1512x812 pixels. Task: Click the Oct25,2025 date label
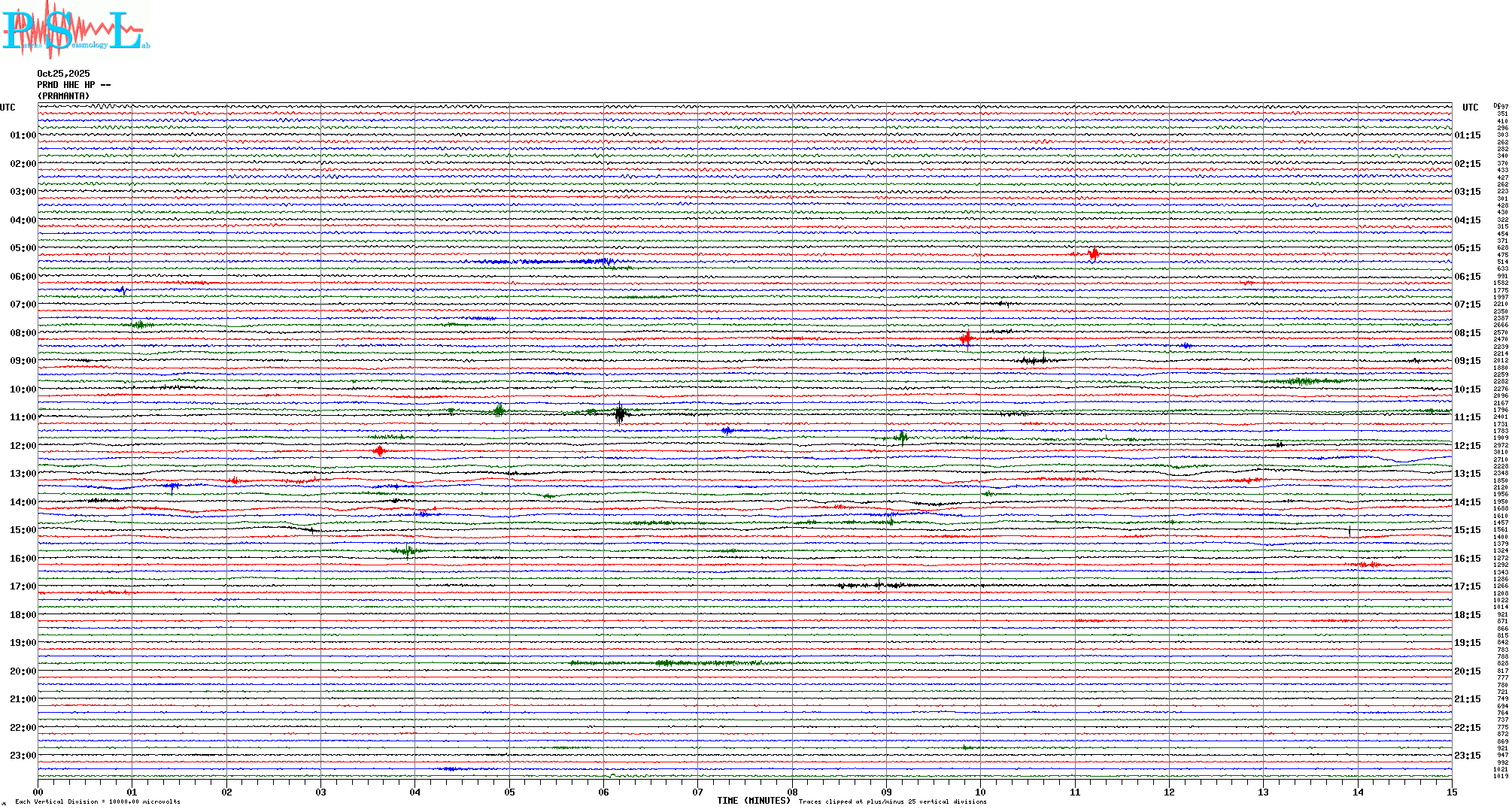tap(63, 74)
